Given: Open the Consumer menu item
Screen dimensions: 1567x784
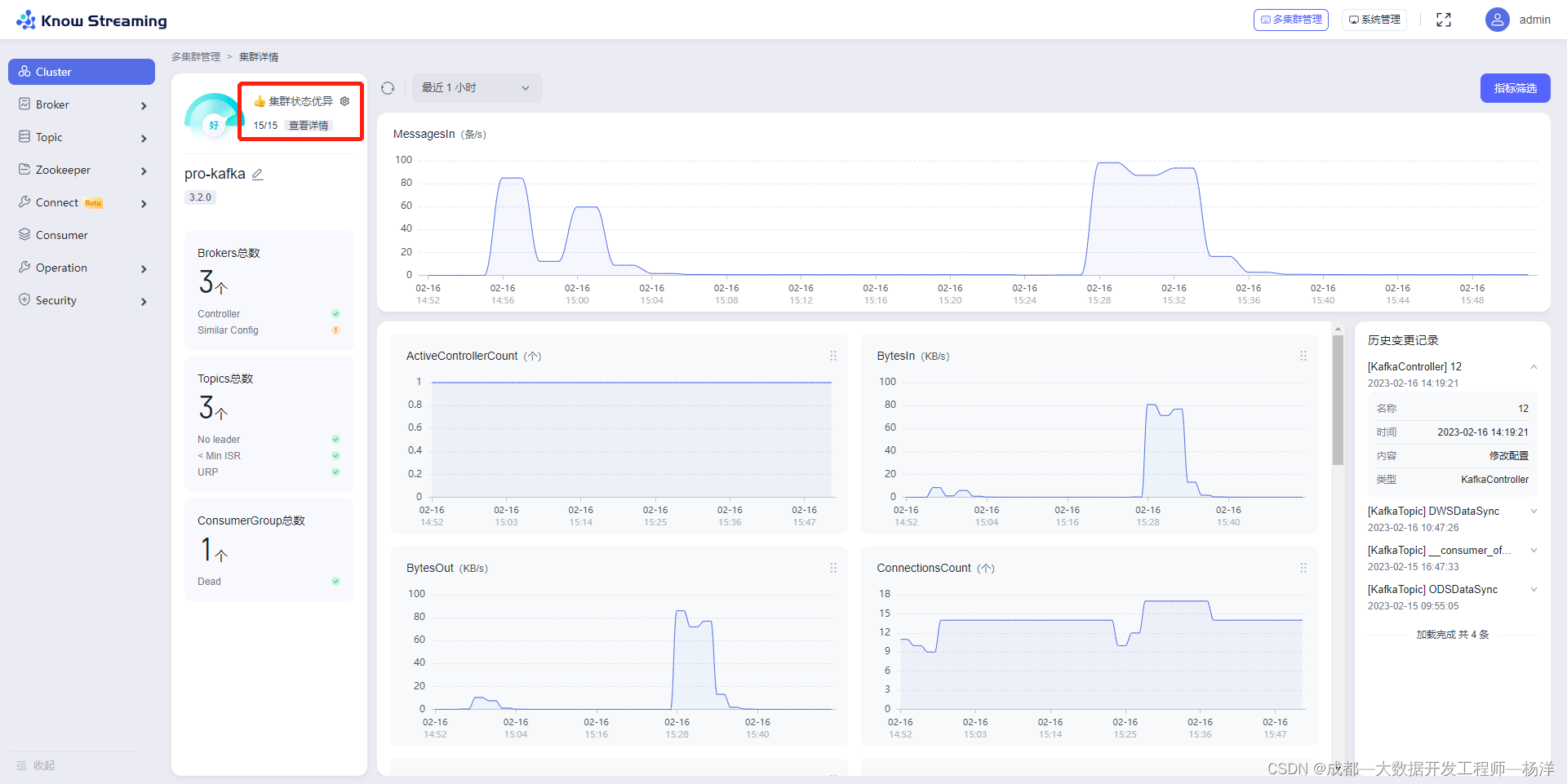Looking at the screenshot, I should (82, 235).
